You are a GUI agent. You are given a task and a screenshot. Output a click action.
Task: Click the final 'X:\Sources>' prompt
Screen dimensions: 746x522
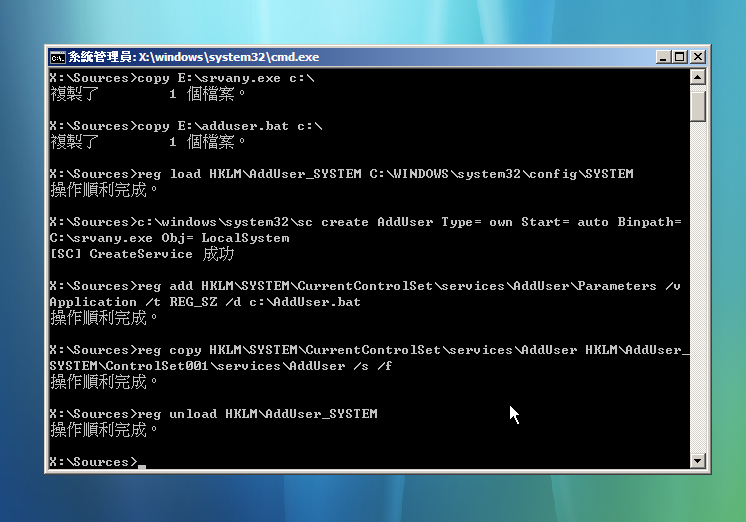(x=93, y=462)
